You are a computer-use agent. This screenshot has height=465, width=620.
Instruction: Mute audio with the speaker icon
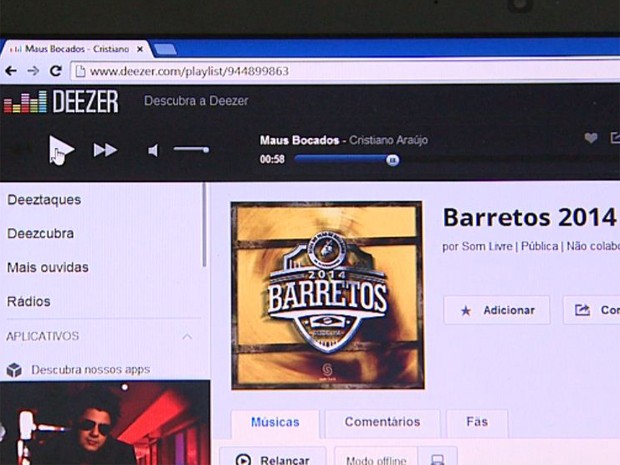point(153,151)
